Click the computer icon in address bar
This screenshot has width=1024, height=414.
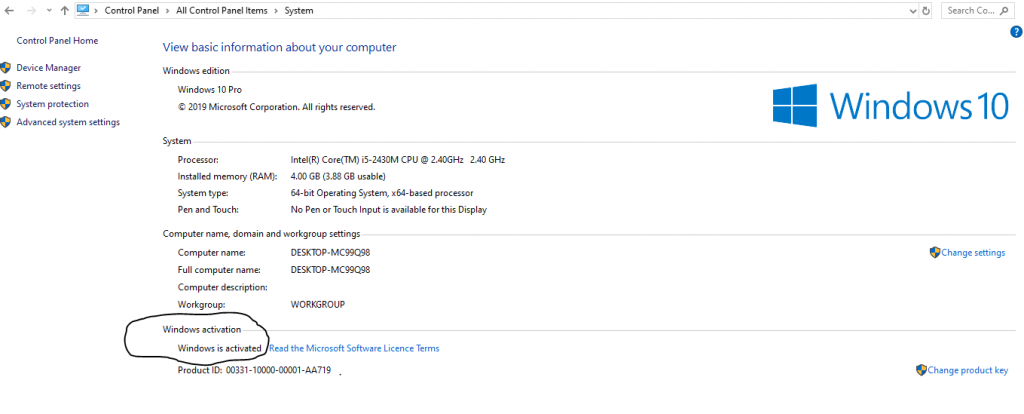(x=83, y=10)
